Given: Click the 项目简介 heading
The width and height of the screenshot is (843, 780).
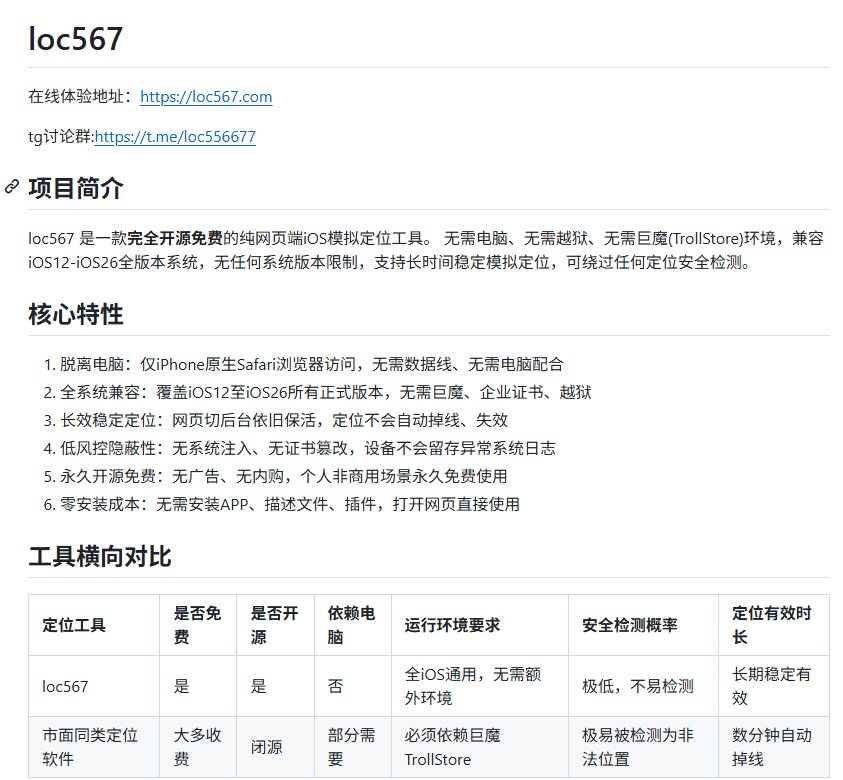Looking at the screenshot, I should click(x=76, y=188).
